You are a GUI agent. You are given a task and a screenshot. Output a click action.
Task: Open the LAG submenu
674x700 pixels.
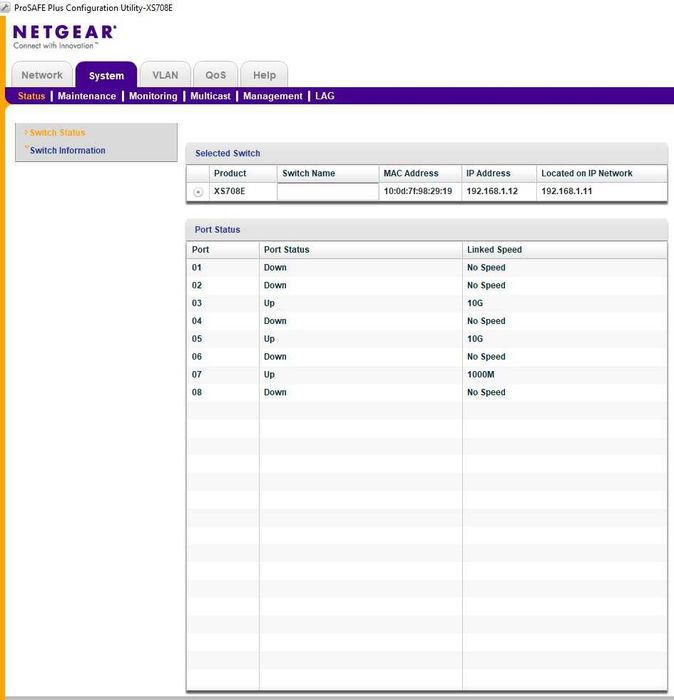tap(325, 96)
